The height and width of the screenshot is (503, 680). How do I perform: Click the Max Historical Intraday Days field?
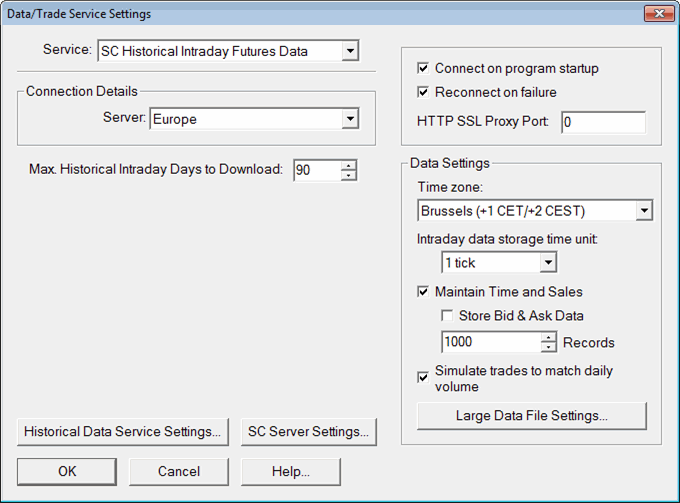pos(316,171)
